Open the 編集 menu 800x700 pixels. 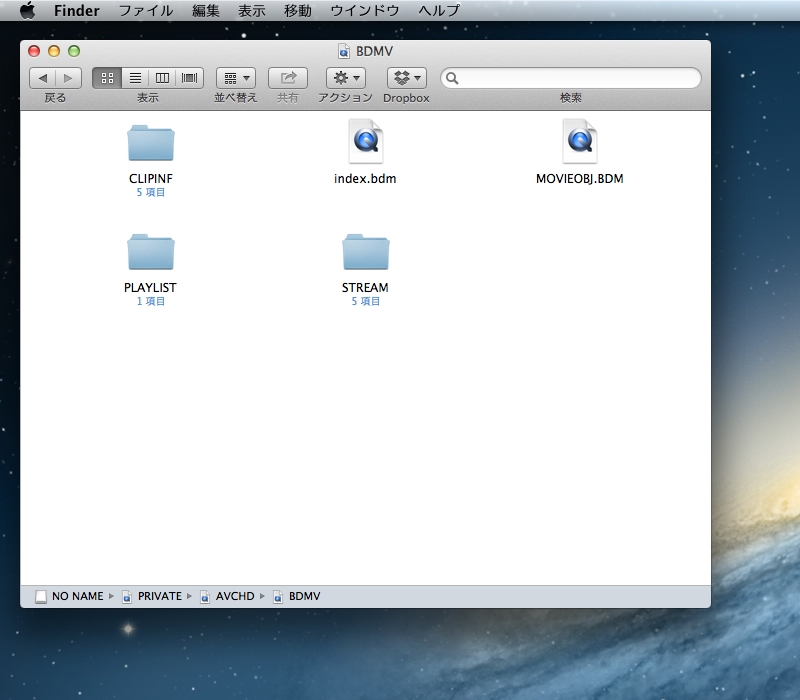(206, 10)
